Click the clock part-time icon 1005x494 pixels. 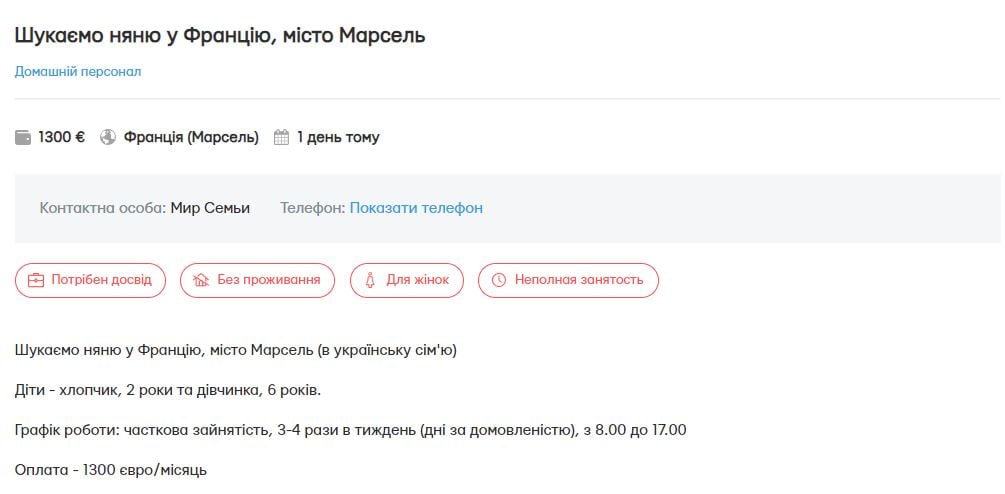pyautogui.click(x=498, y=280)
